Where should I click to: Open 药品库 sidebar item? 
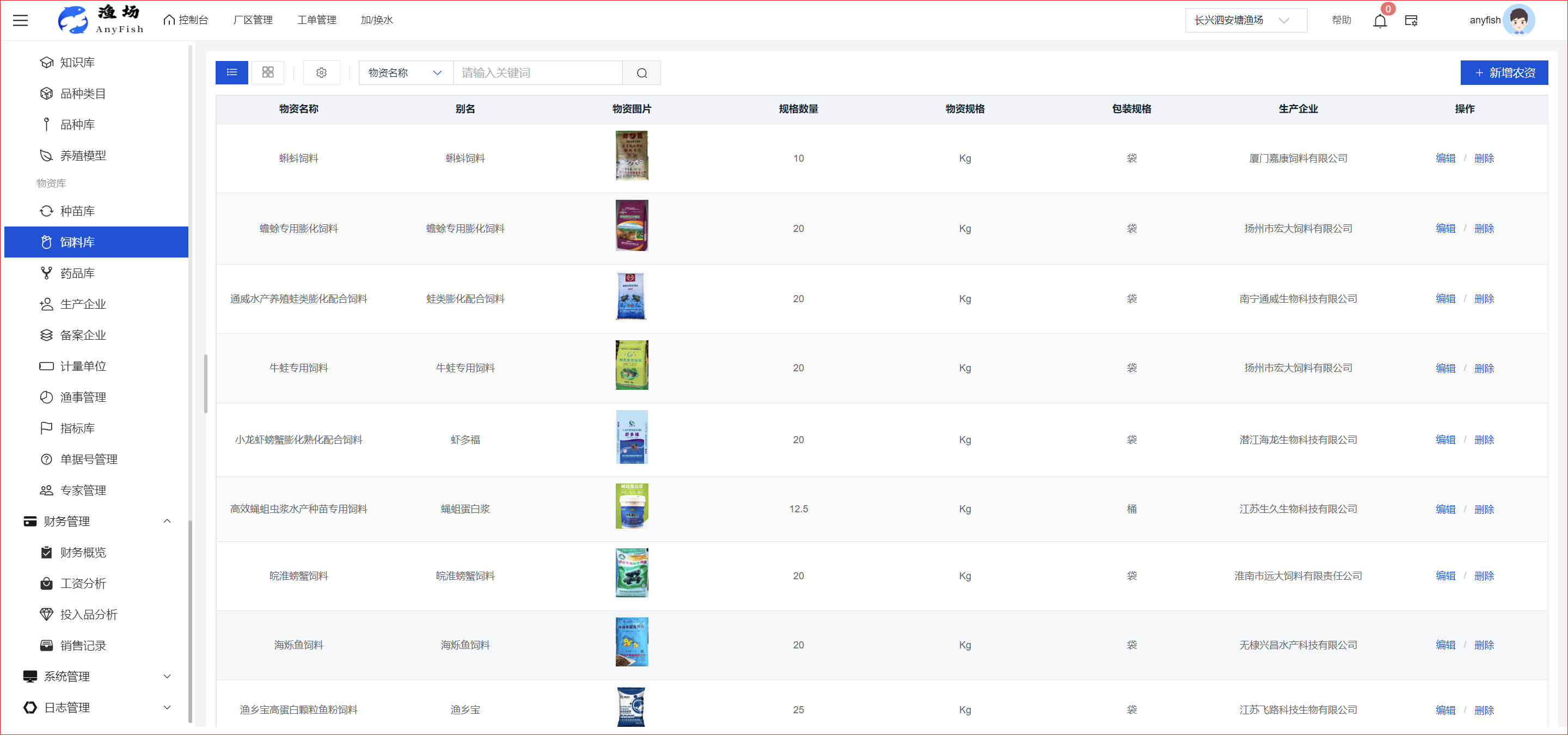[77, 273]
